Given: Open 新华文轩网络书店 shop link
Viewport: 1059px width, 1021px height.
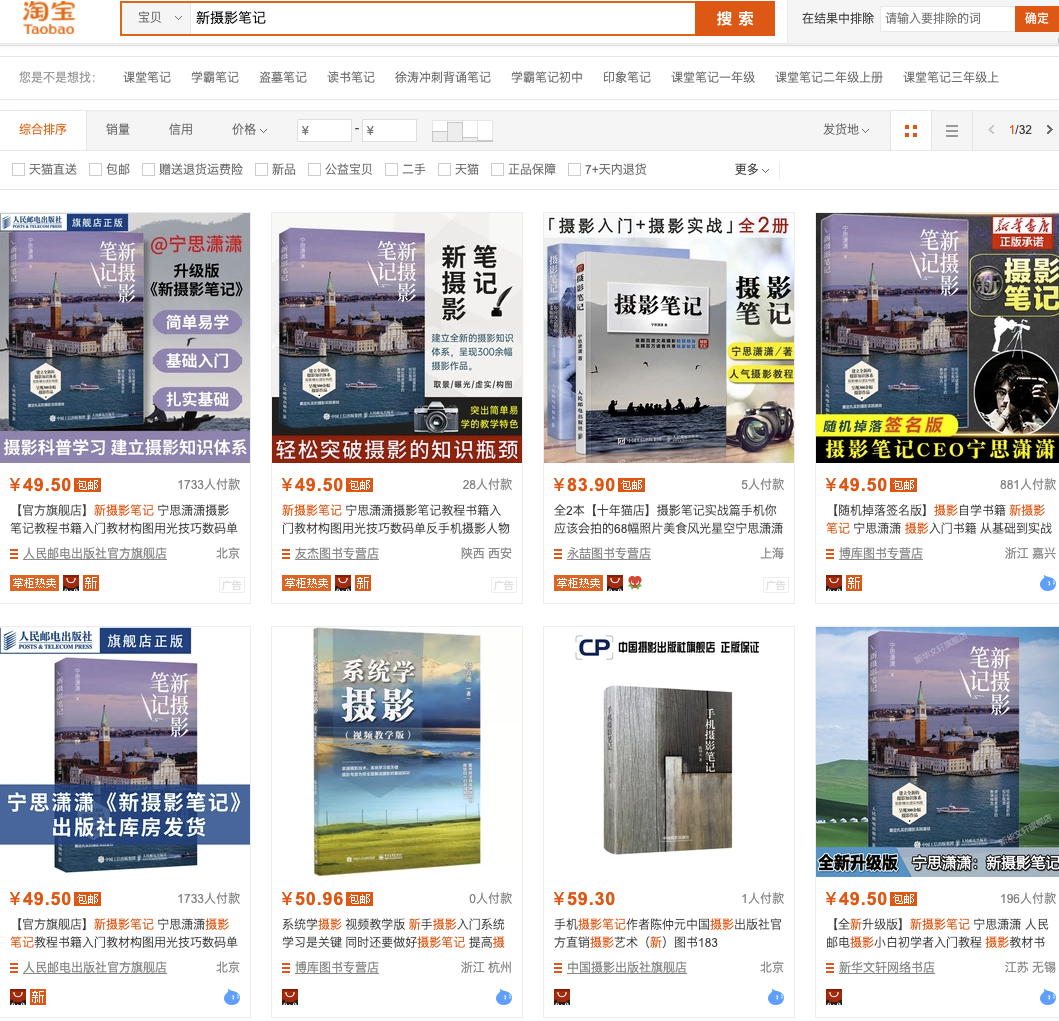Looking at the screenshot, I should (887, 968).
